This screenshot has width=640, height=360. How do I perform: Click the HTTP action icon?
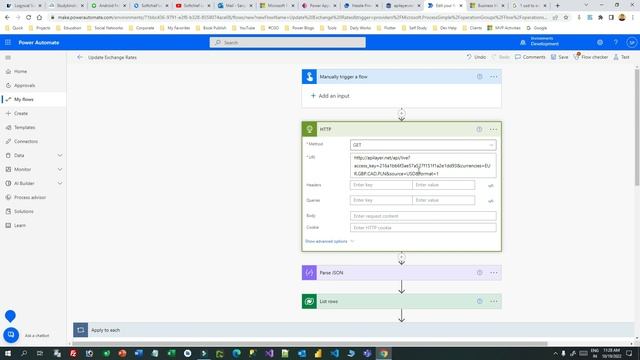point(309,129)
